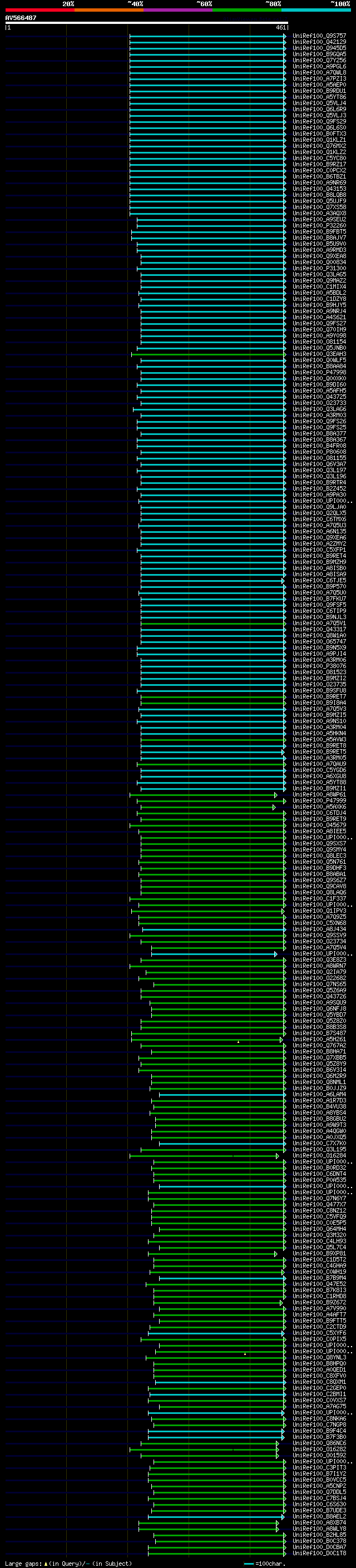Click the AV566487 query label
The image size is (356, 1568).
[x=21, y=18]
